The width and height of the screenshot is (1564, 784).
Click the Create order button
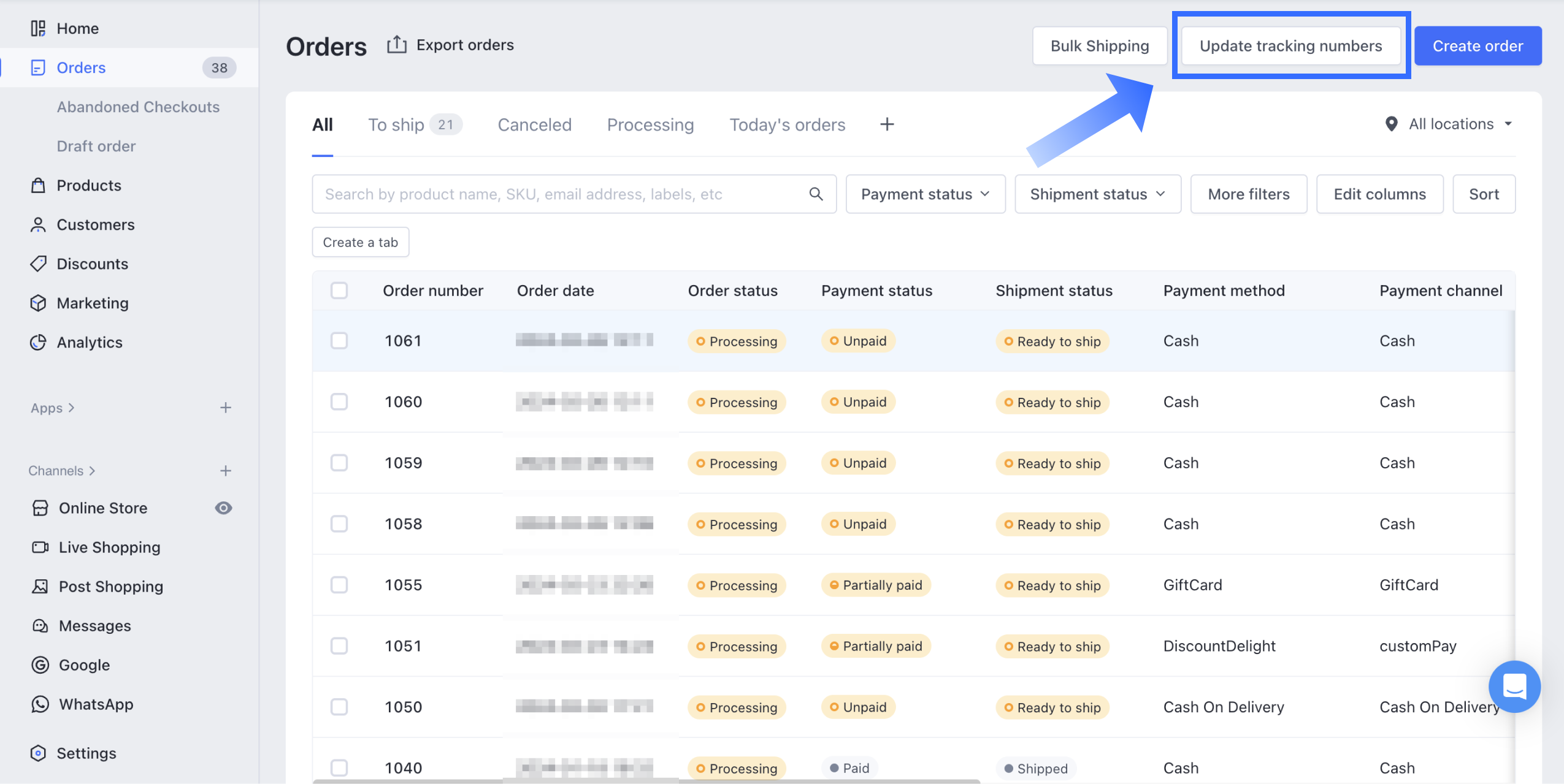pyautogui.click(x=1477, y=46)
